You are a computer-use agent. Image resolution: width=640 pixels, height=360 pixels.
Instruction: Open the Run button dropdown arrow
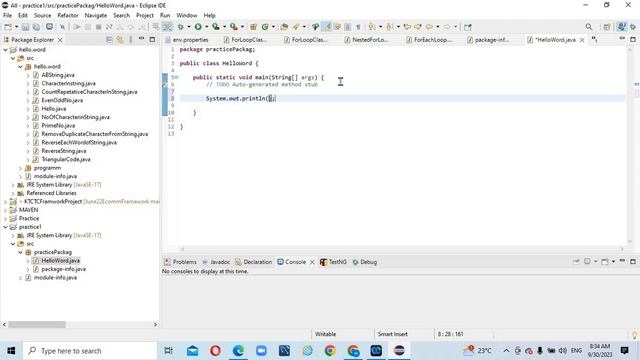pyautogui.click(x=207, y=27)
